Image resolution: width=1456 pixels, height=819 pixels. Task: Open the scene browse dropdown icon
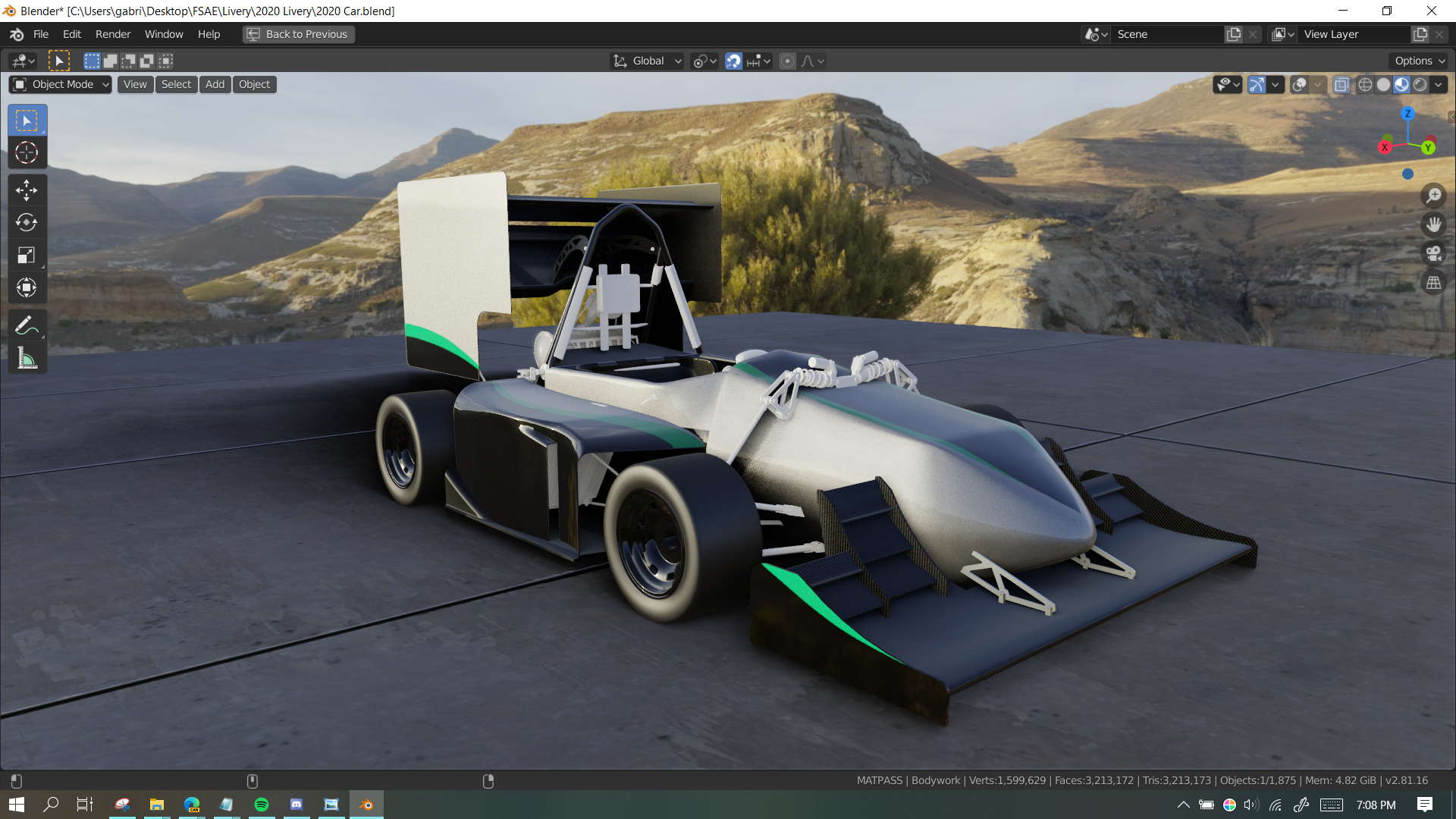(1096, 34)
